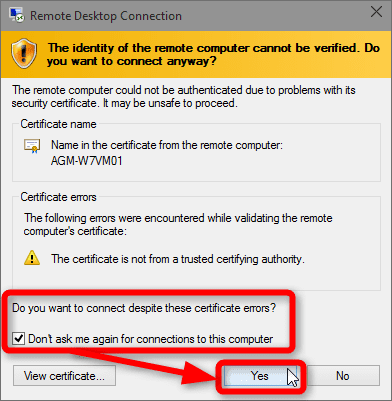Open the View certificate dialog
392x401 pixels.
[64, 376]
